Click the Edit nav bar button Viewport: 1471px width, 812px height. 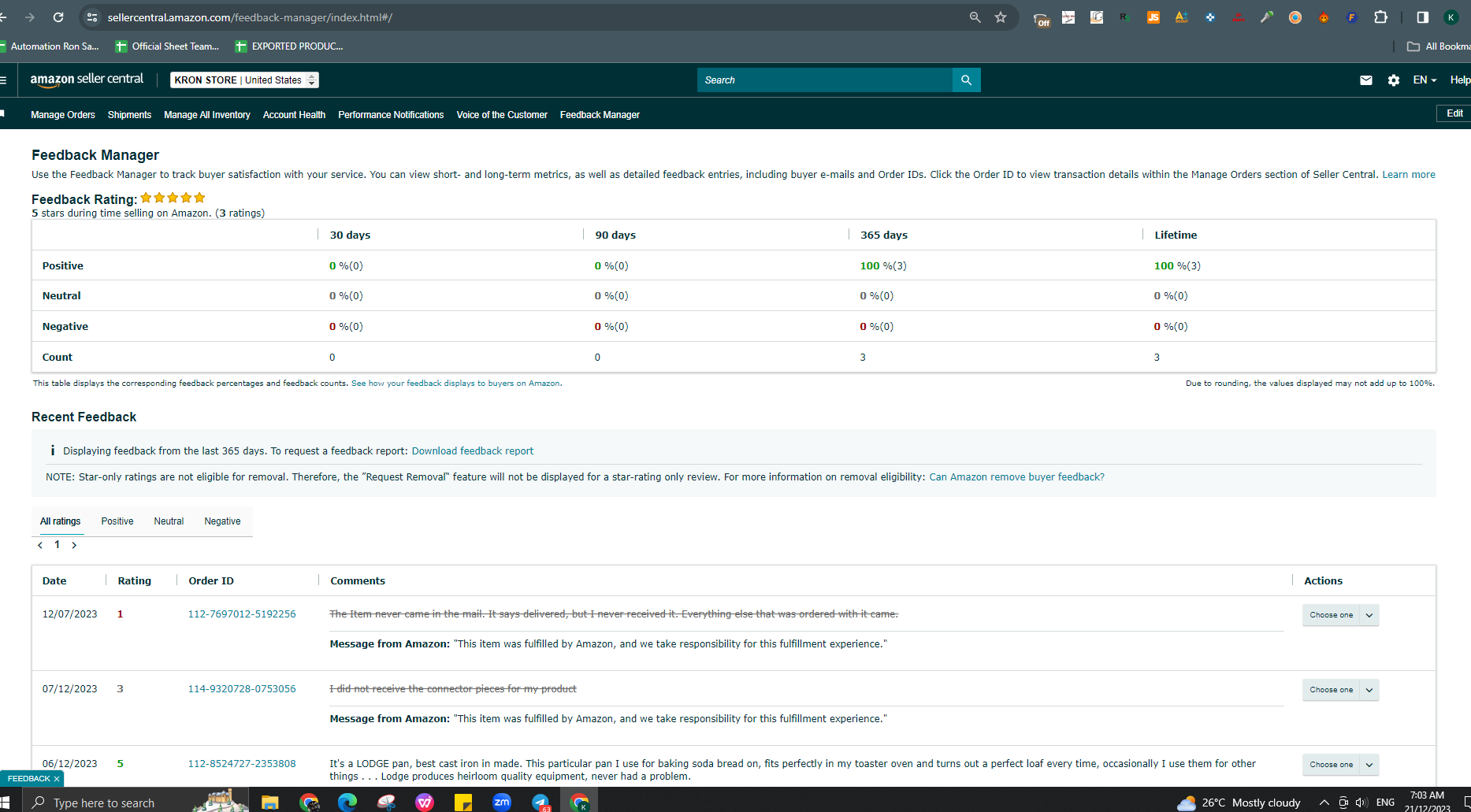(1454, 113)
